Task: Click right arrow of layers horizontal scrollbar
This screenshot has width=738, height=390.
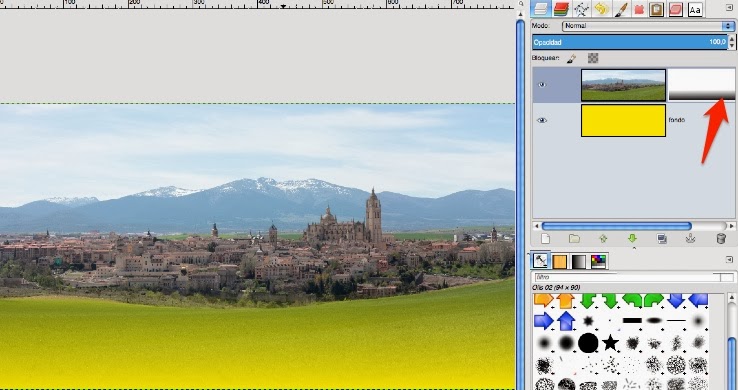Action: click(731, 226)
